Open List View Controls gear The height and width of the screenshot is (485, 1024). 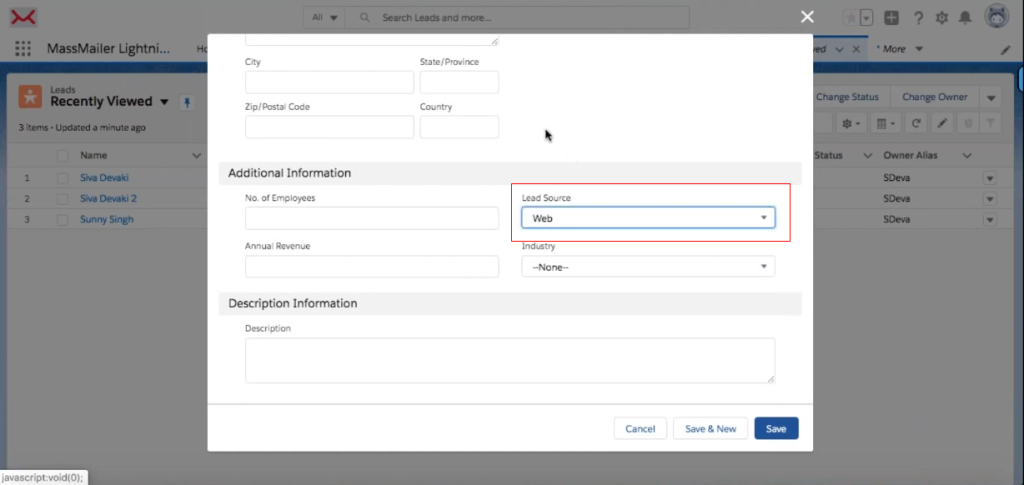tap(849, 123)
